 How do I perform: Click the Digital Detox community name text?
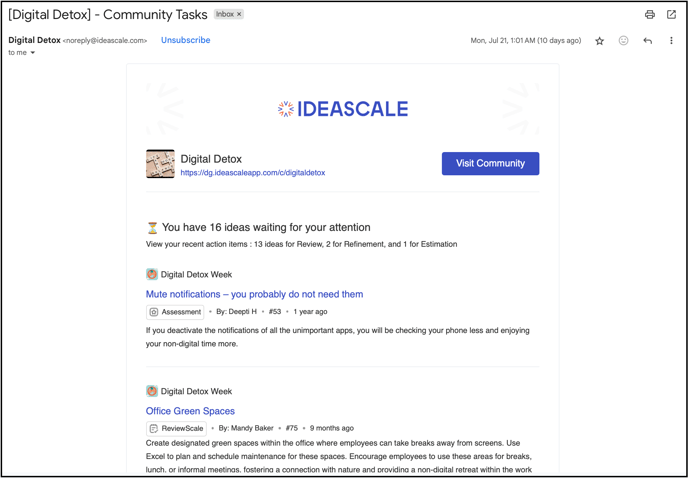tap(211, 159)
